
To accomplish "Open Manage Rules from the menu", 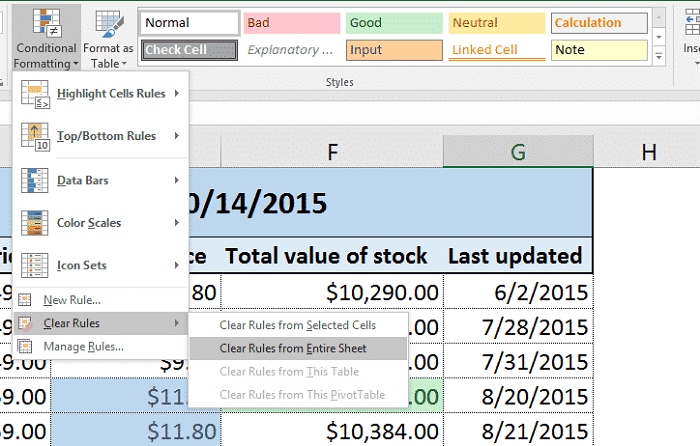I will pos(84,346).
